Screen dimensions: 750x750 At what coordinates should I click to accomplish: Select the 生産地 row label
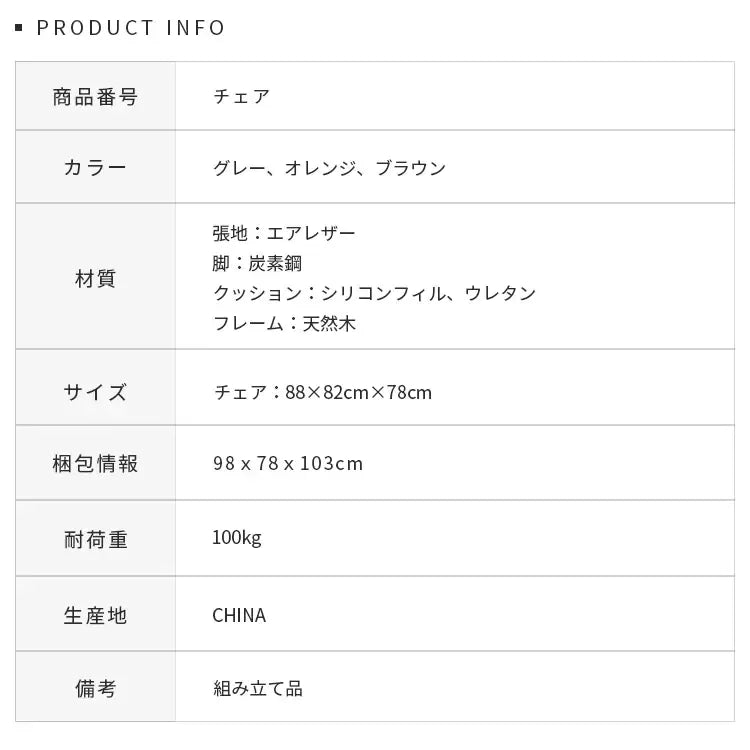95,615
